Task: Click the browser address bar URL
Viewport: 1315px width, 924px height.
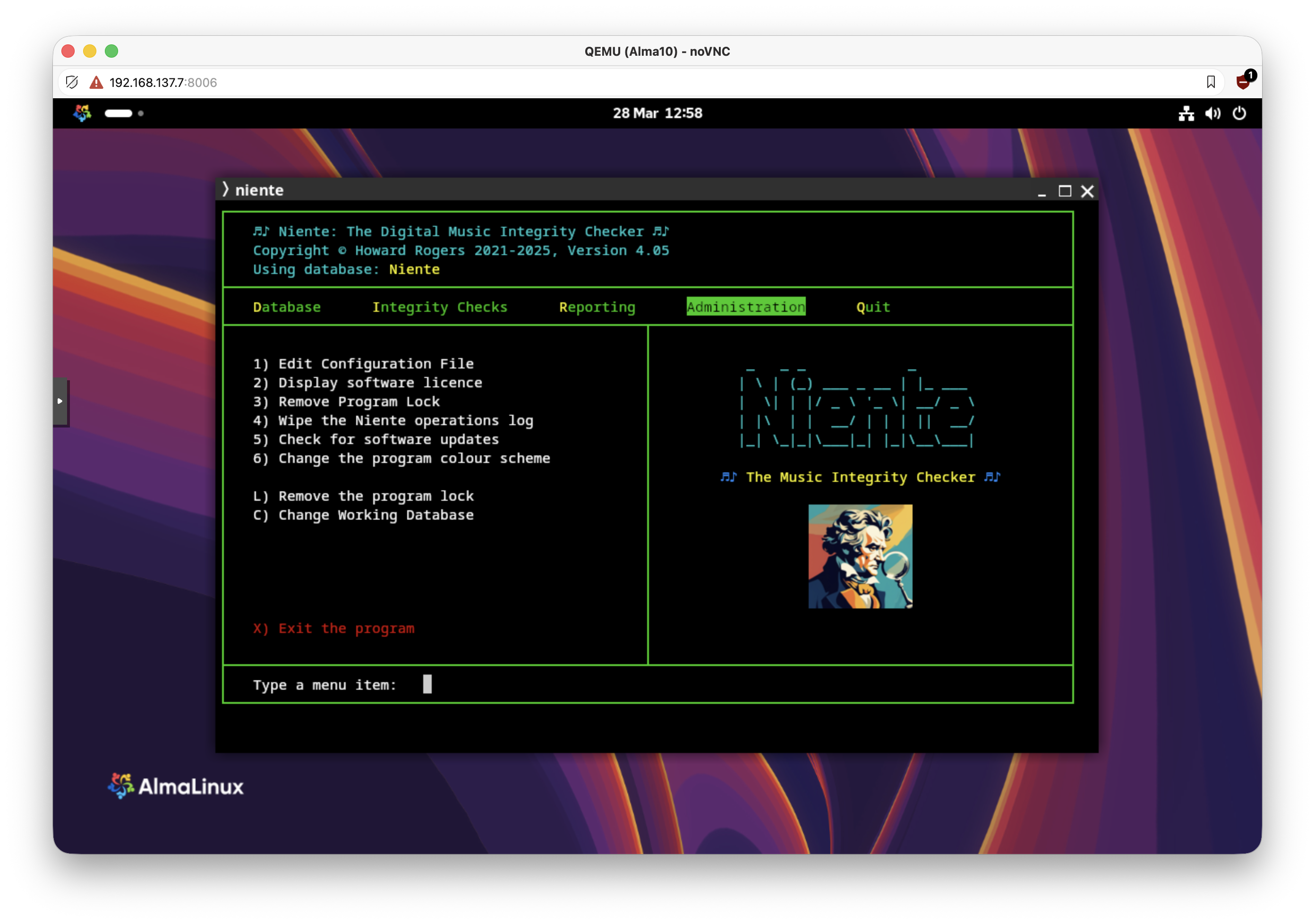Action: point(163,83)
